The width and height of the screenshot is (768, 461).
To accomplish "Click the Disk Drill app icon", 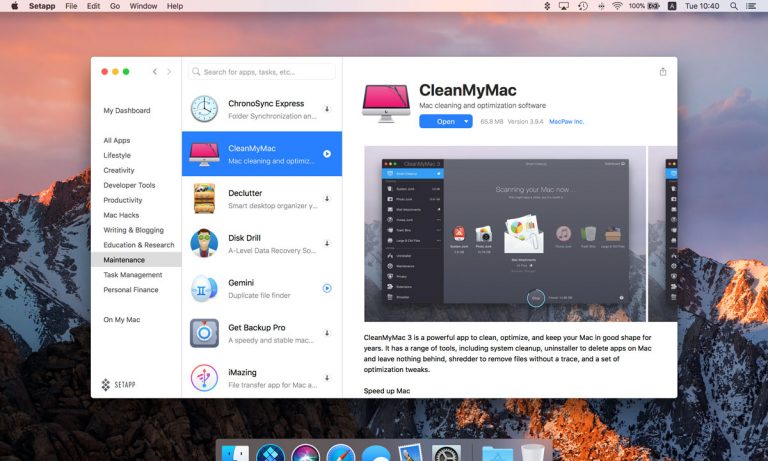I will (x=204, y=243).
